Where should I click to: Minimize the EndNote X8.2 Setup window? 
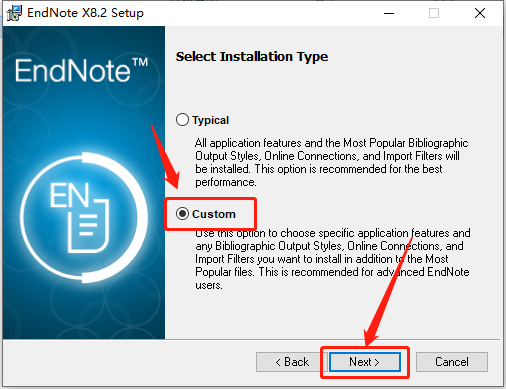[389, 13]
